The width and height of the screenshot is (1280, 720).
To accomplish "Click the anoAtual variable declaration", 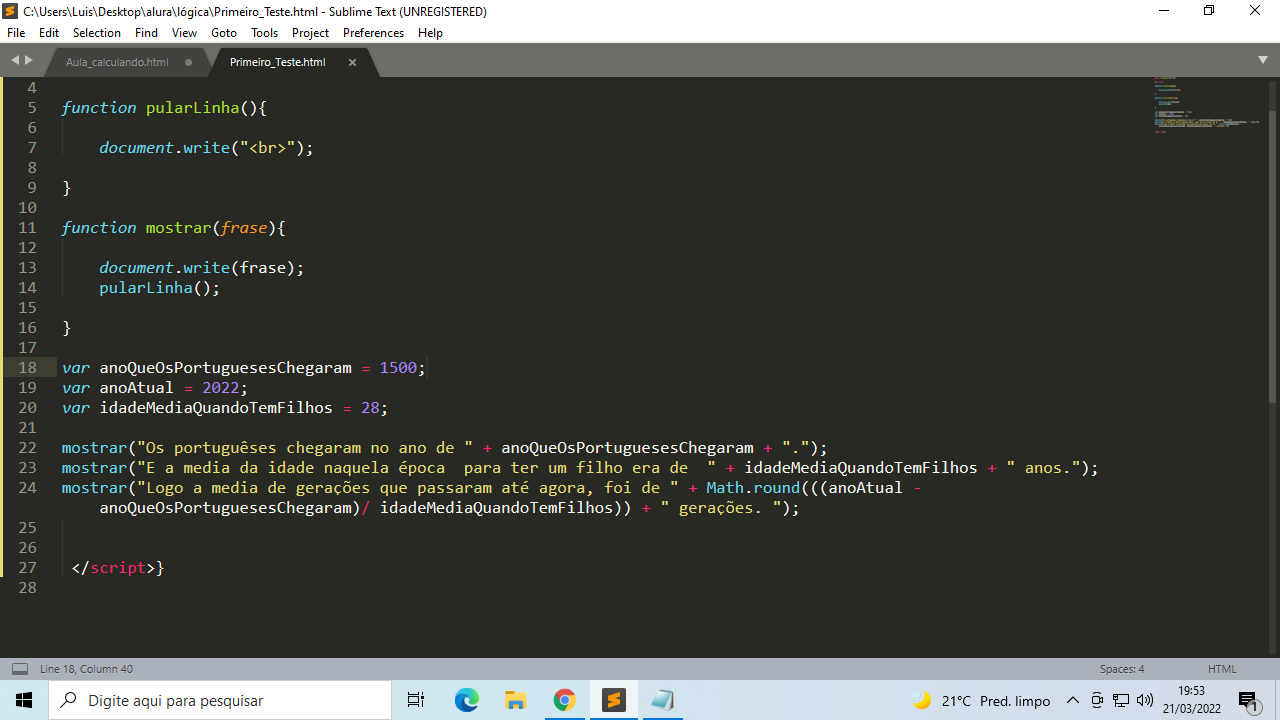I will pos(137,387).
